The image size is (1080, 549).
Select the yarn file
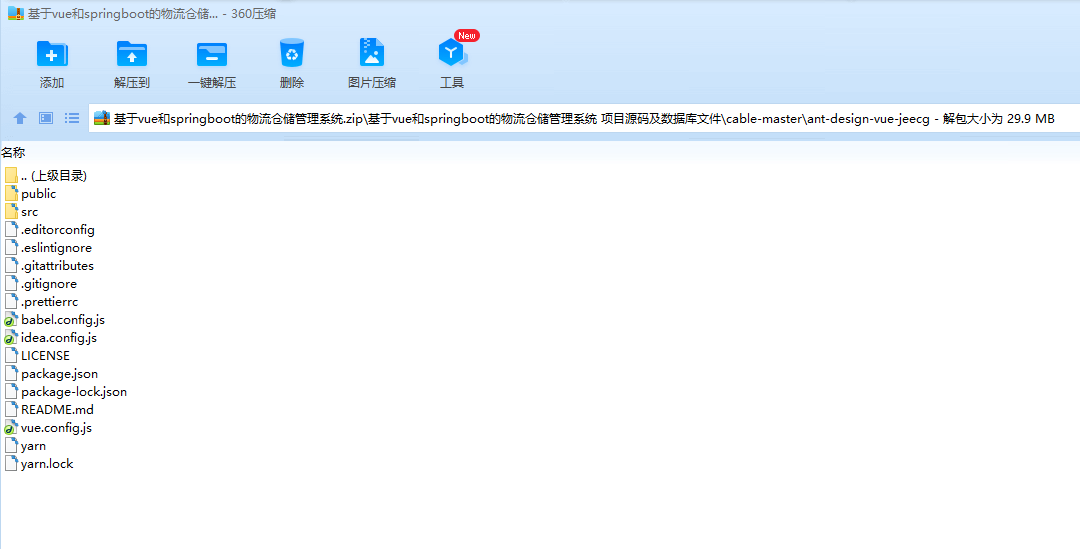(25, 446)
